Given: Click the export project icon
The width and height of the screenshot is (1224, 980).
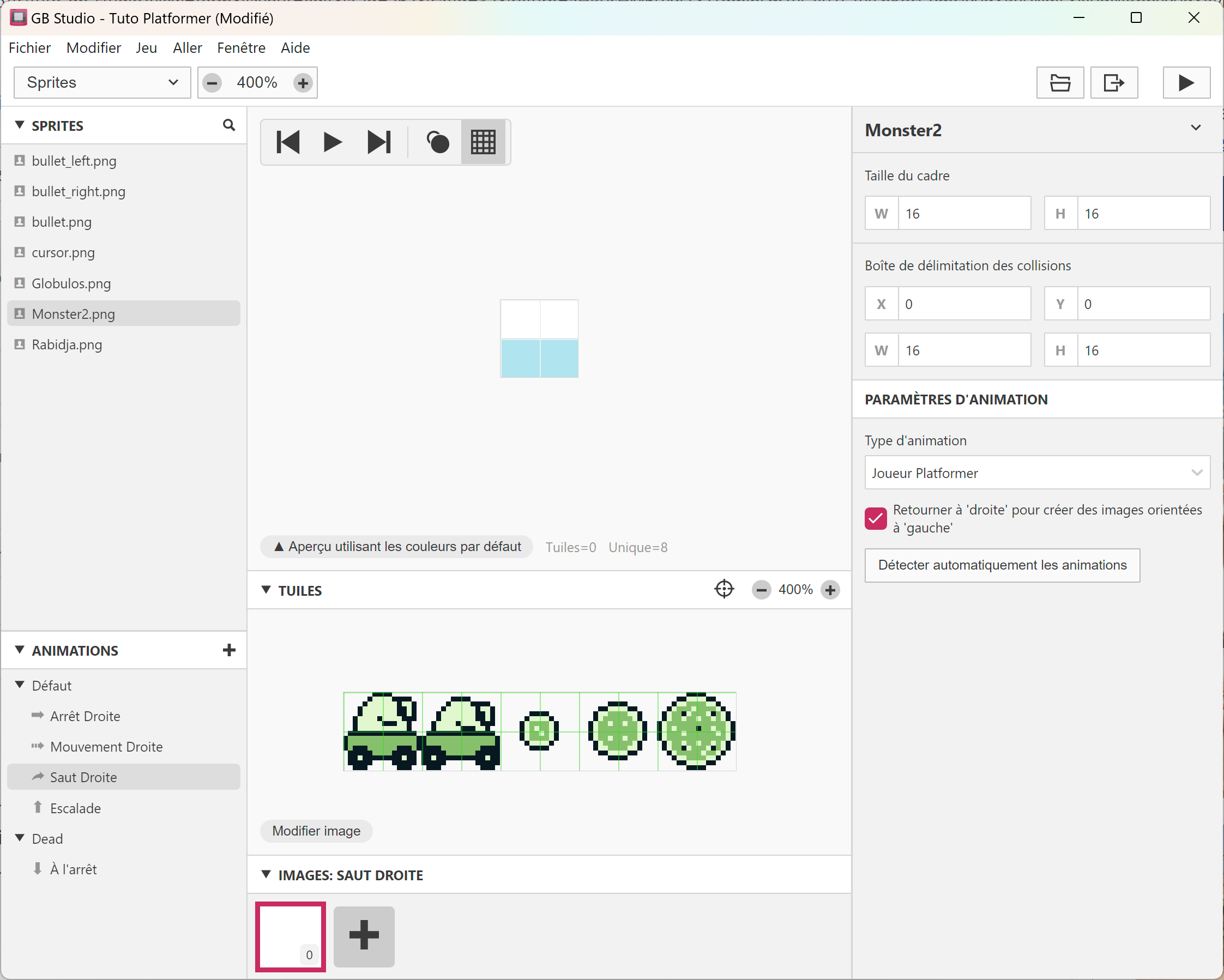Looking at the screenshot, I should point(1113,83).
